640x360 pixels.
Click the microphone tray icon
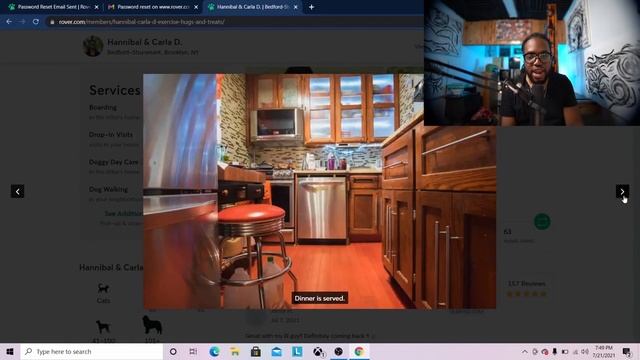tap(555, 351)
